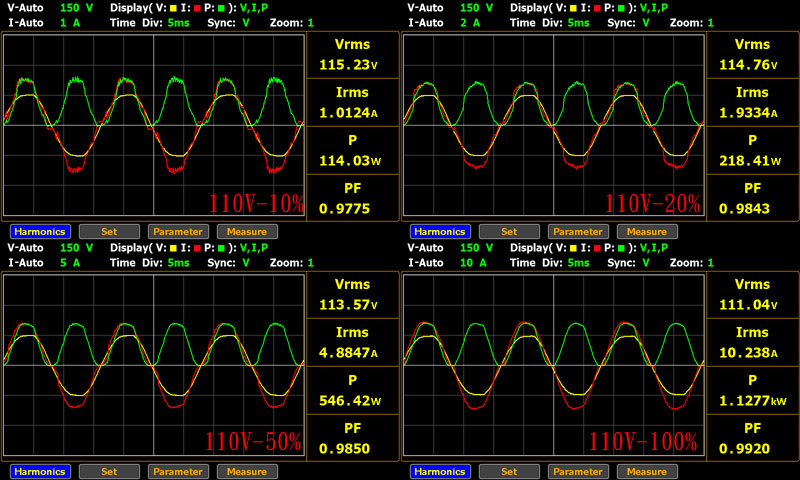
Task: Open Harmonics in the 110V-100% panel
Action: tap(440, 471)
